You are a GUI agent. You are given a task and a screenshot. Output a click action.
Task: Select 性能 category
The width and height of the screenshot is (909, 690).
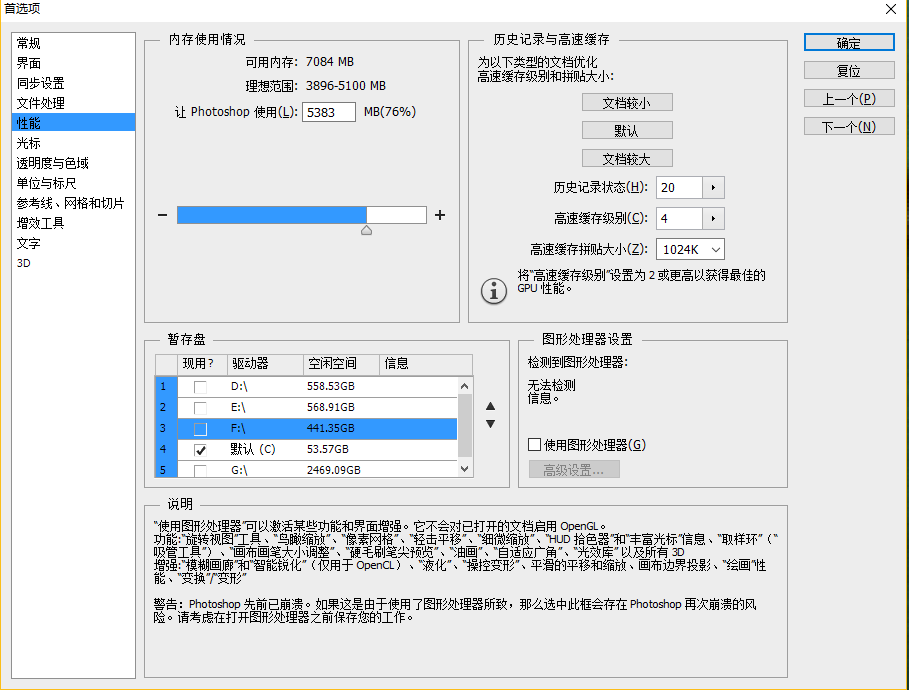[73, 123]
